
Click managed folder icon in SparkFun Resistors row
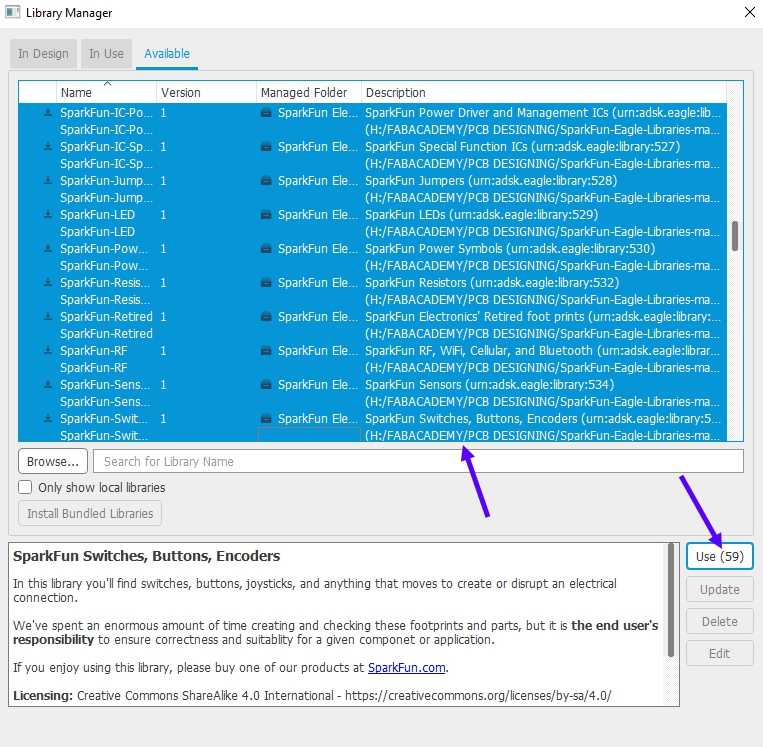(x=266, y=283)
